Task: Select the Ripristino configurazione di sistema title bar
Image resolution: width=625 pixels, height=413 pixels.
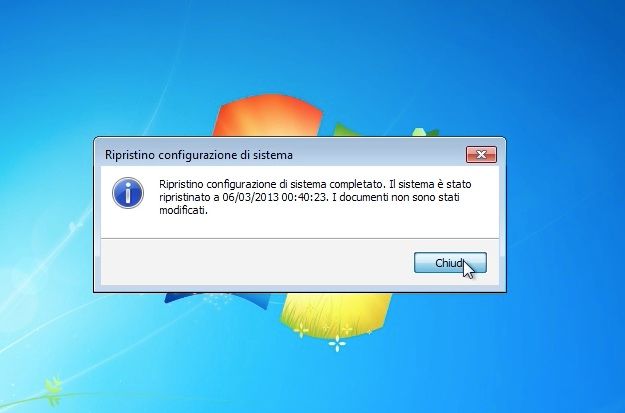Action: (x=279, y=155)
